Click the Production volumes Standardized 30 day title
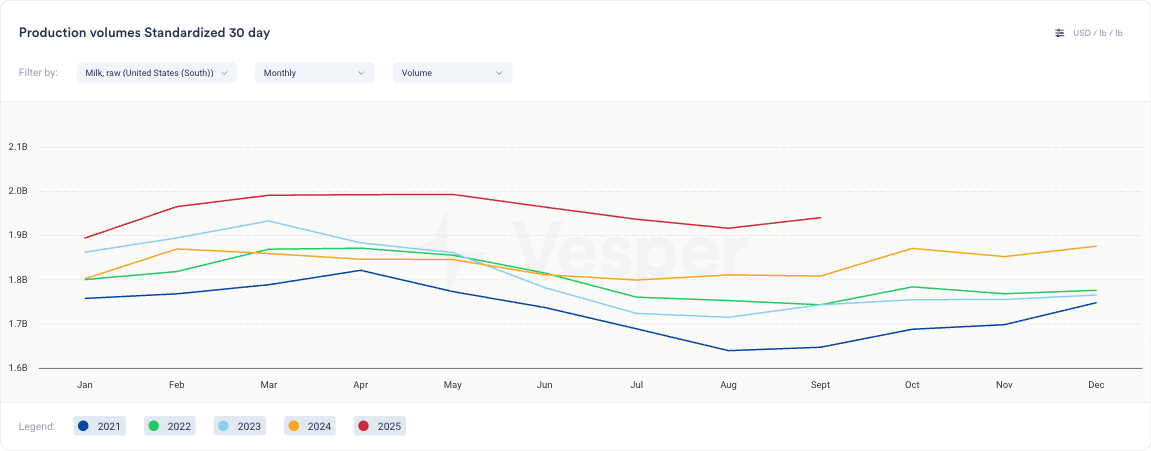 [144, 33]
